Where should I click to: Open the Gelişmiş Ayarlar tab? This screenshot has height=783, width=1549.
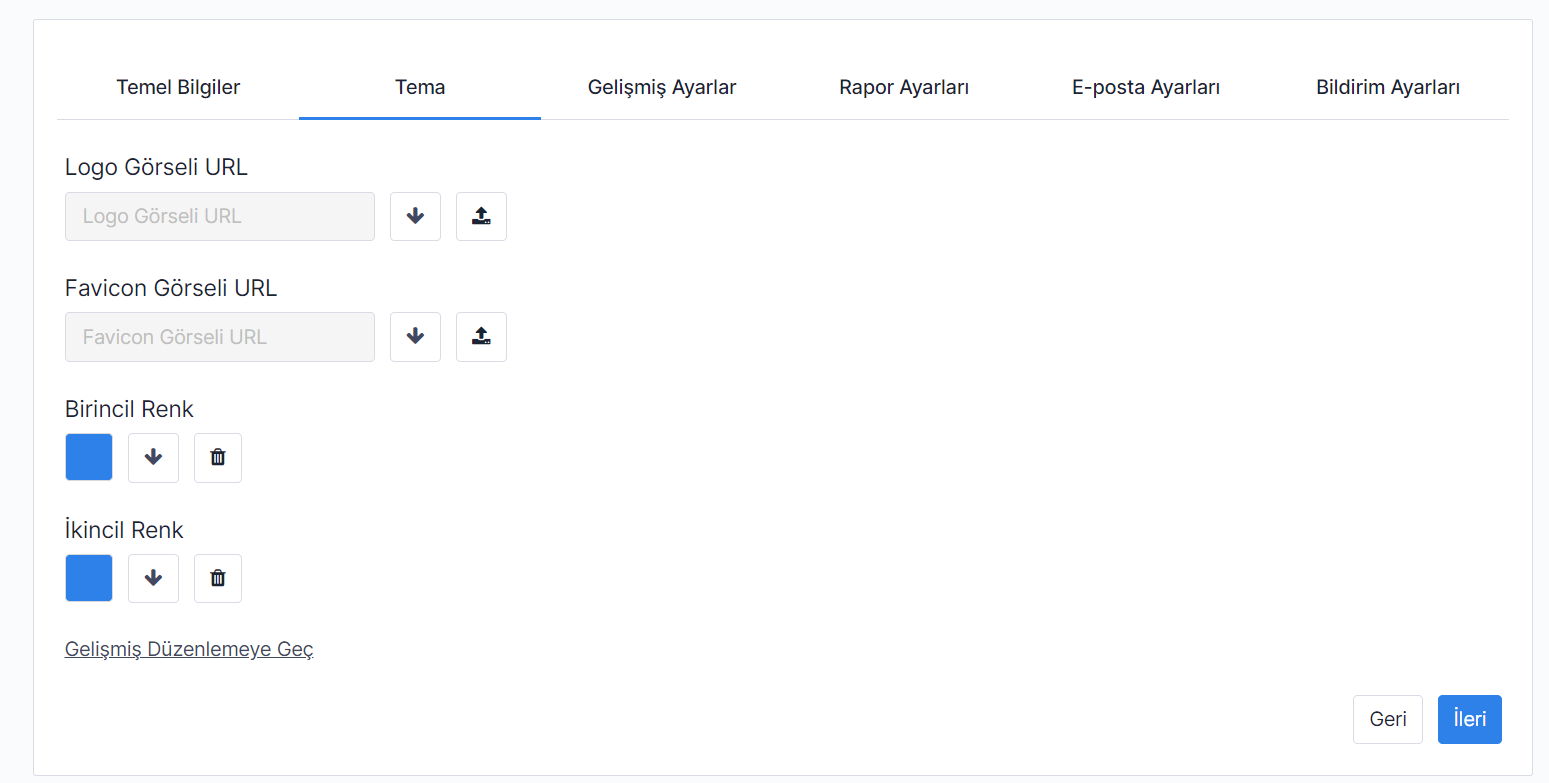662,88
